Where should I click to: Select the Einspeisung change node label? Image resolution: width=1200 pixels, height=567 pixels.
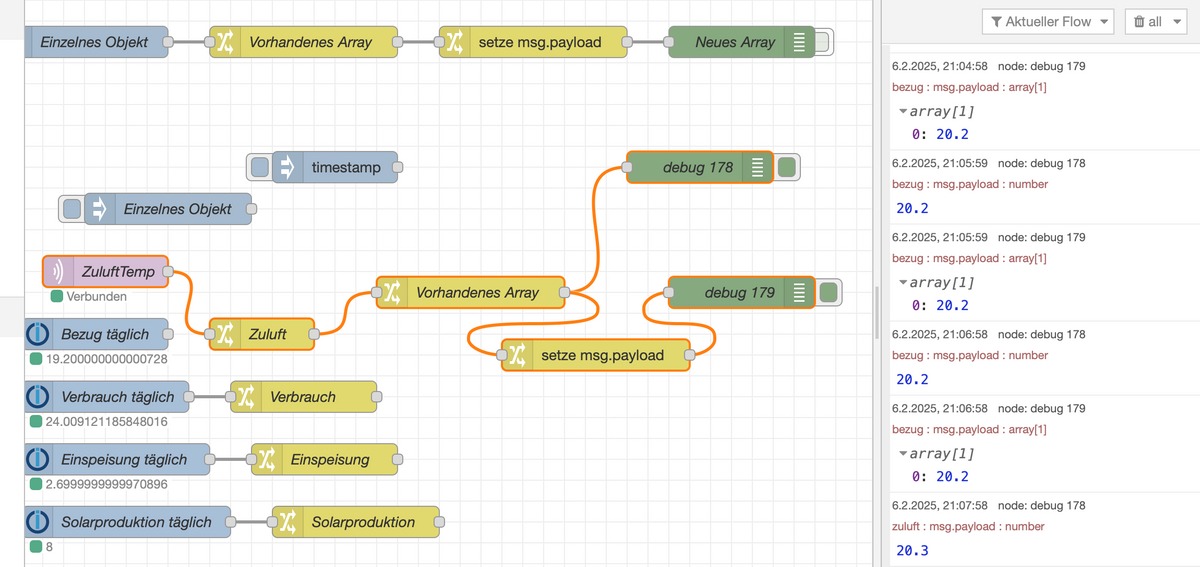[330, 459]
